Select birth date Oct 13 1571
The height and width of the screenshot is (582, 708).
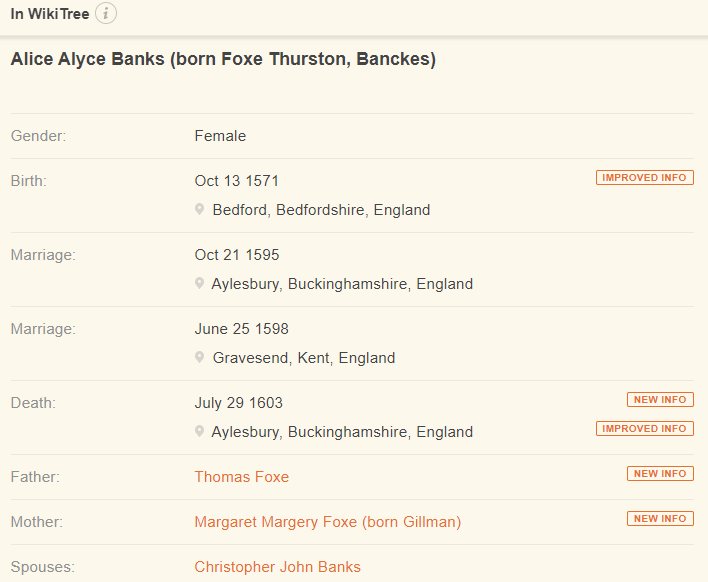[237, 181]
